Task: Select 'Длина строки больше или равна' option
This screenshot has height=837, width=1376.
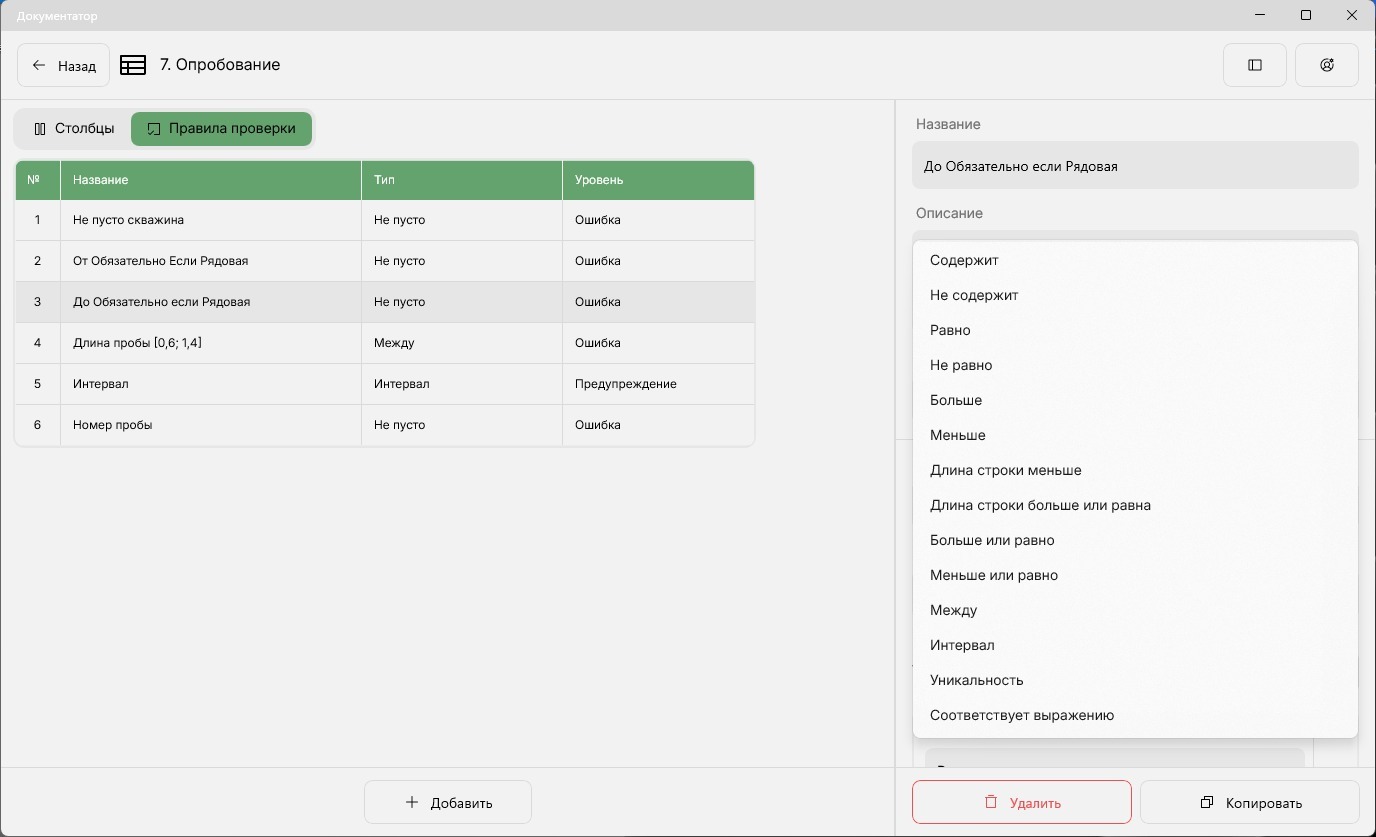Action: 1135,505
